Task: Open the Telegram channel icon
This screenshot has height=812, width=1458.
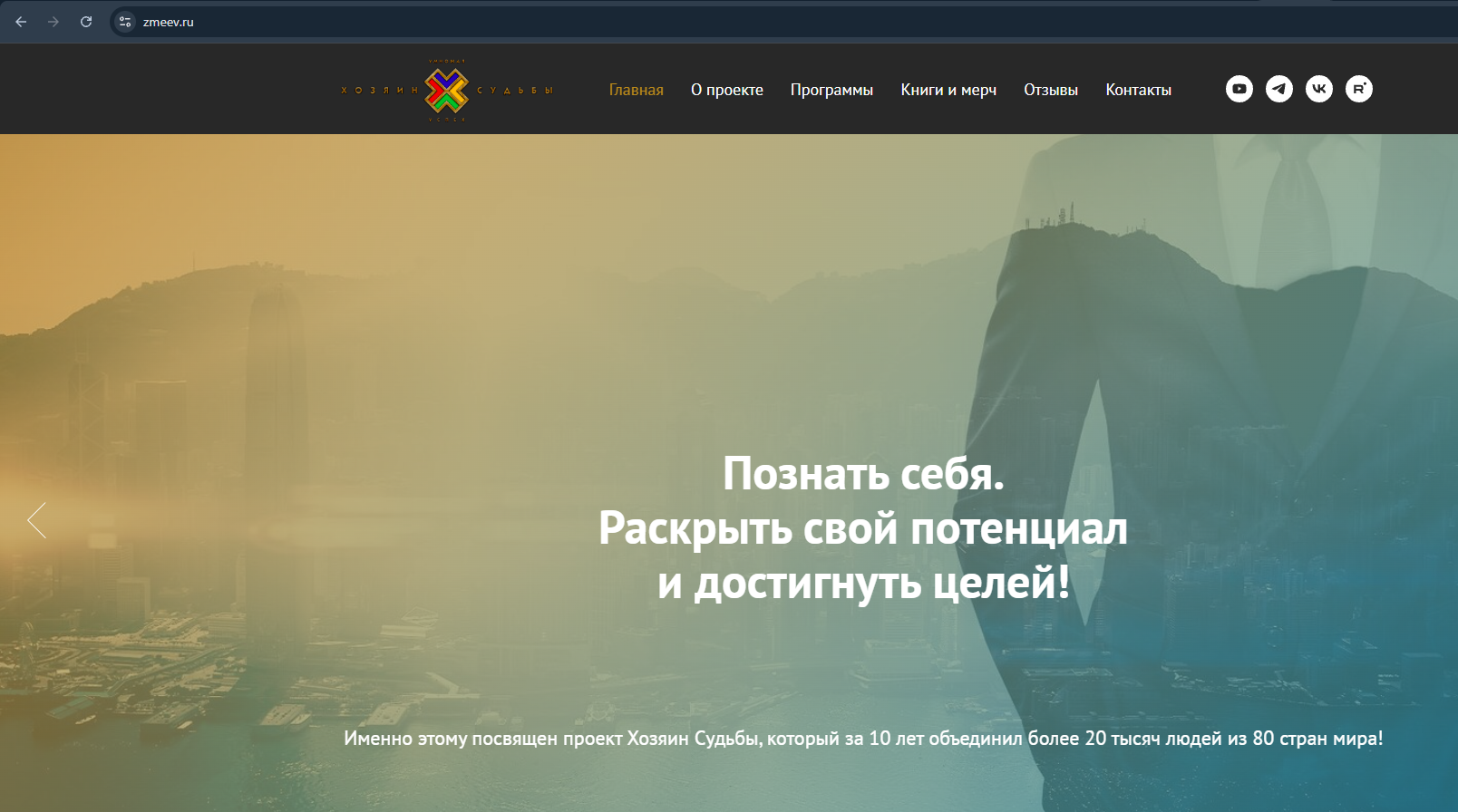Action: tap(1279, 89)
